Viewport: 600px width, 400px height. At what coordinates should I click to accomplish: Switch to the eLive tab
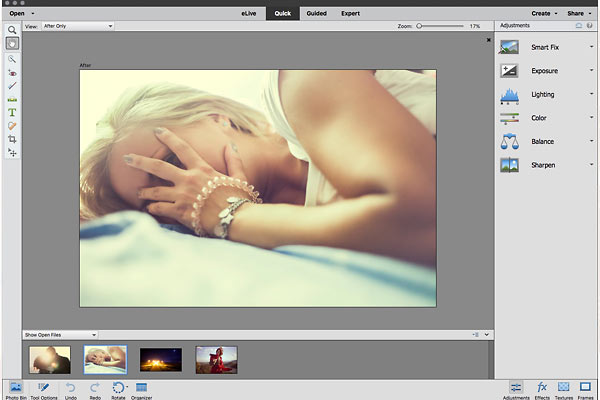pyautogui.click(x=248, y=13)
